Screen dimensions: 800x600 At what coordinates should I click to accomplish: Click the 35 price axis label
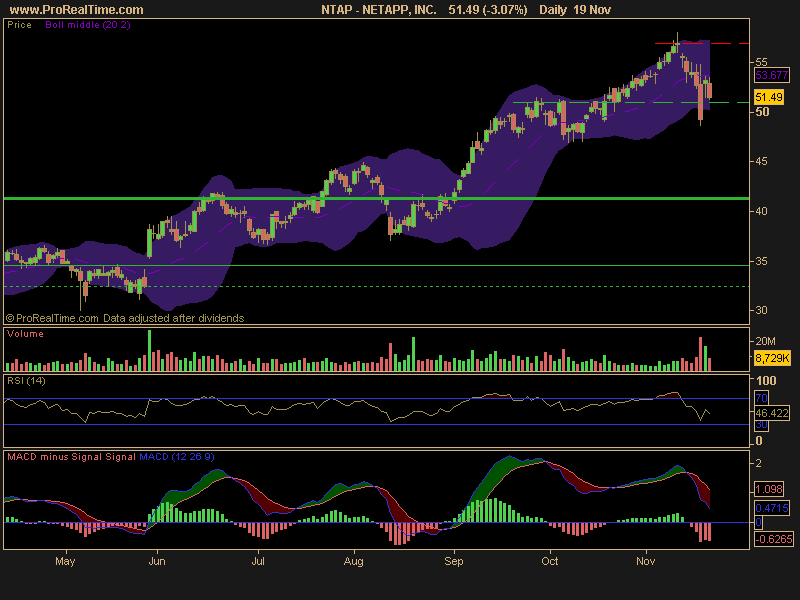coord(761,261)
